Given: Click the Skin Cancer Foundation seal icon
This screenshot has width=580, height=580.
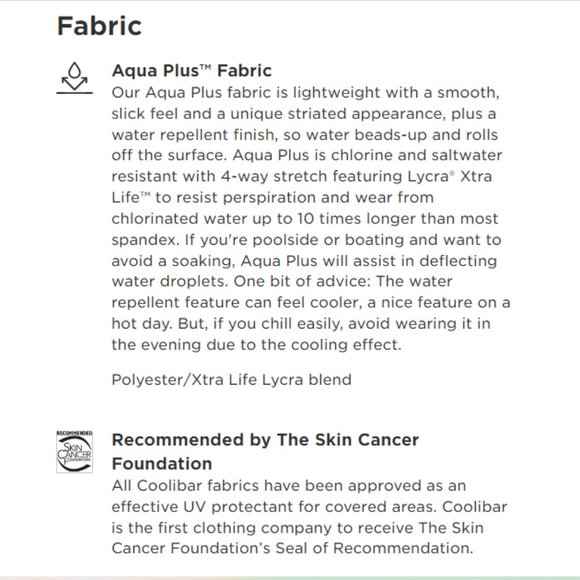Looking at the screenshot, I should click(74, 451).
